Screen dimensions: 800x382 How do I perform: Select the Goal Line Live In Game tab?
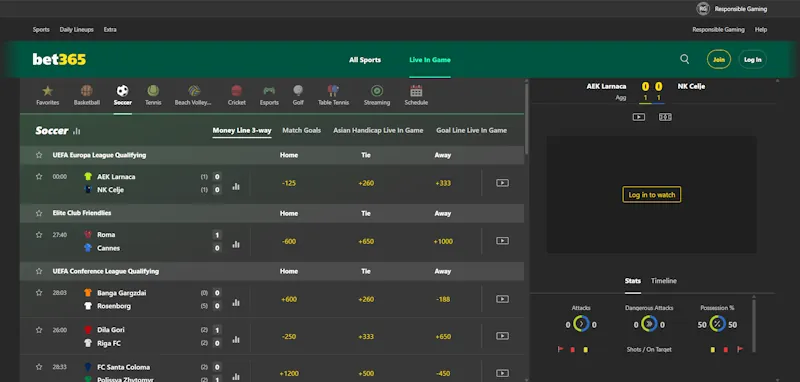[x=471, y=131]
